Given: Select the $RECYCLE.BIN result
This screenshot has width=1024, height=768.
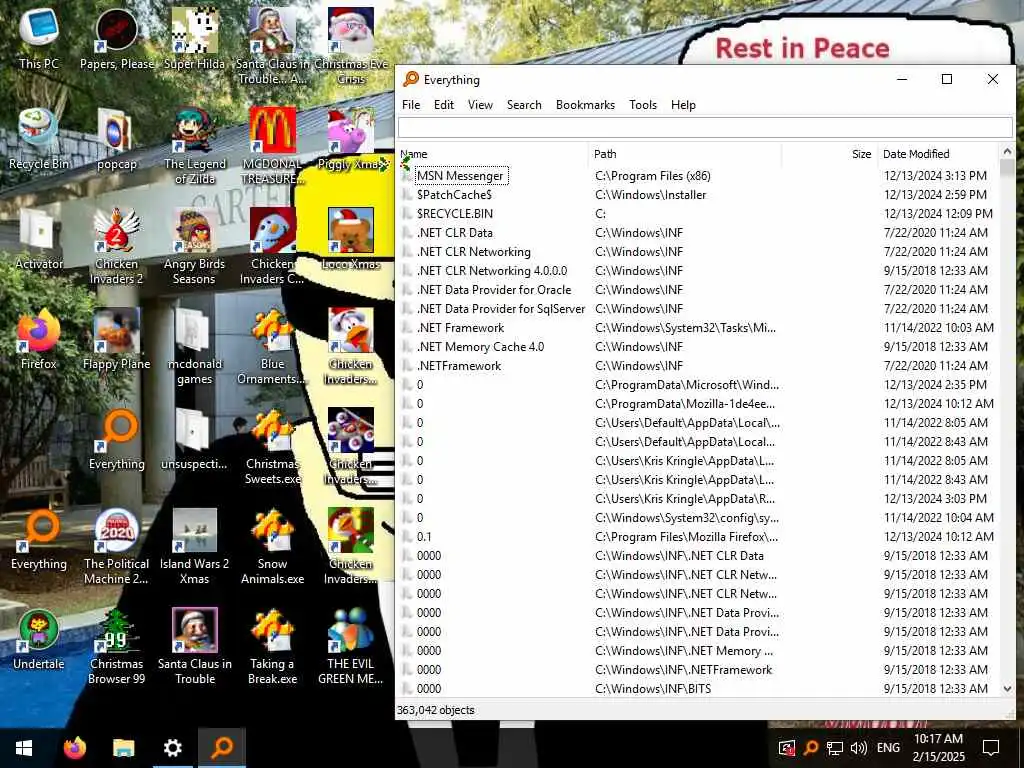Looking at the screenshot, I should click(x=697, y=214).
